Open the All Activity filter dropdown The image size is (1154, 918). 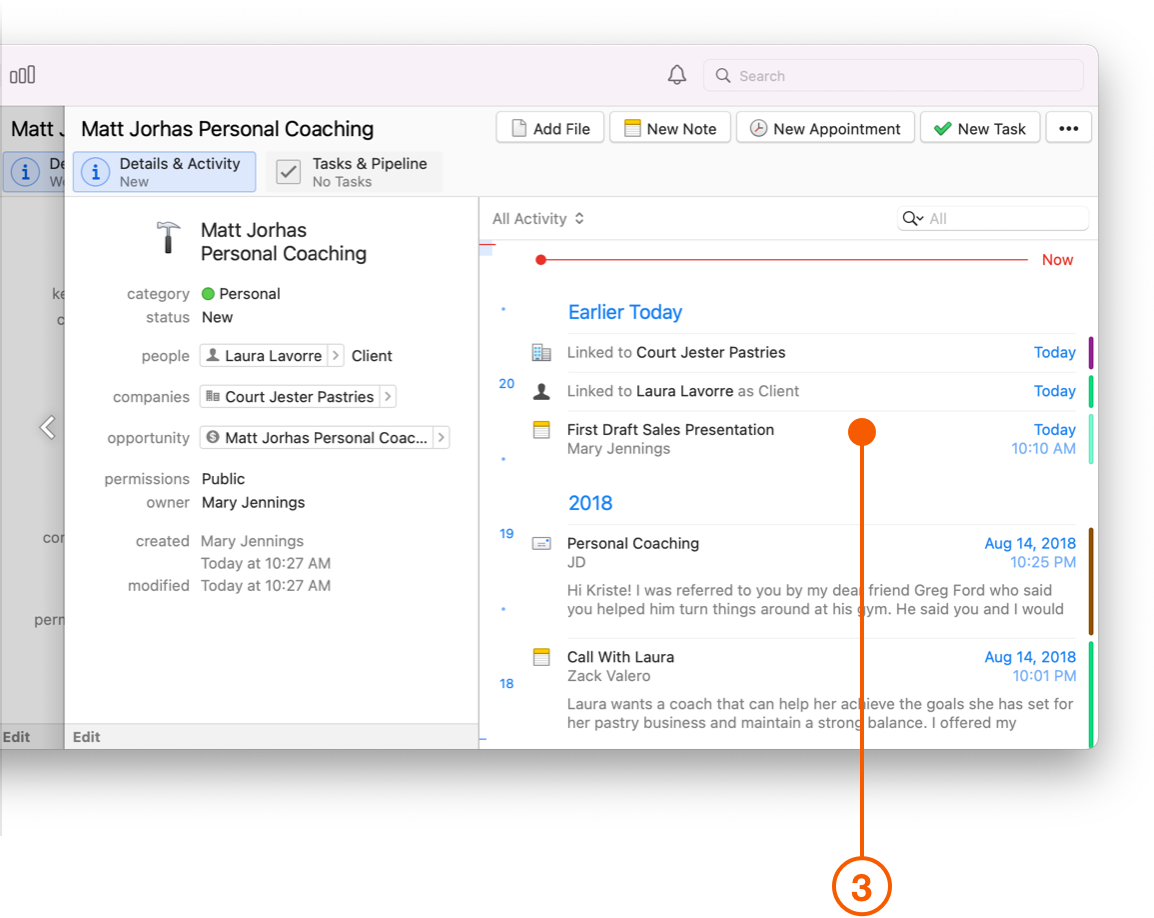(x=538, y=219)
